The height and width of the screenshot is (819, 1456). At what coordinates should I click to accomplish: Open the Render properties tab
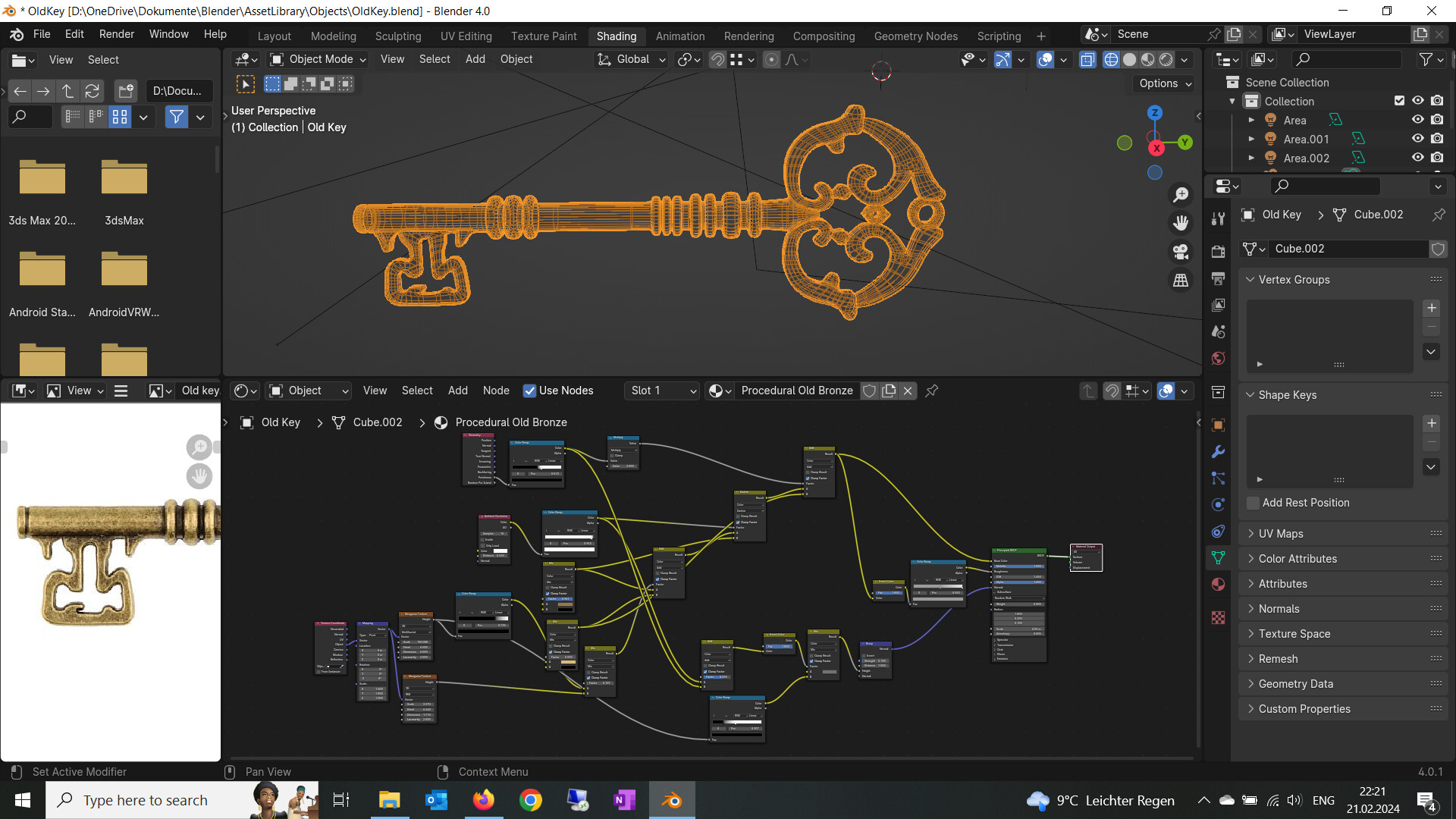point(1218,252)
